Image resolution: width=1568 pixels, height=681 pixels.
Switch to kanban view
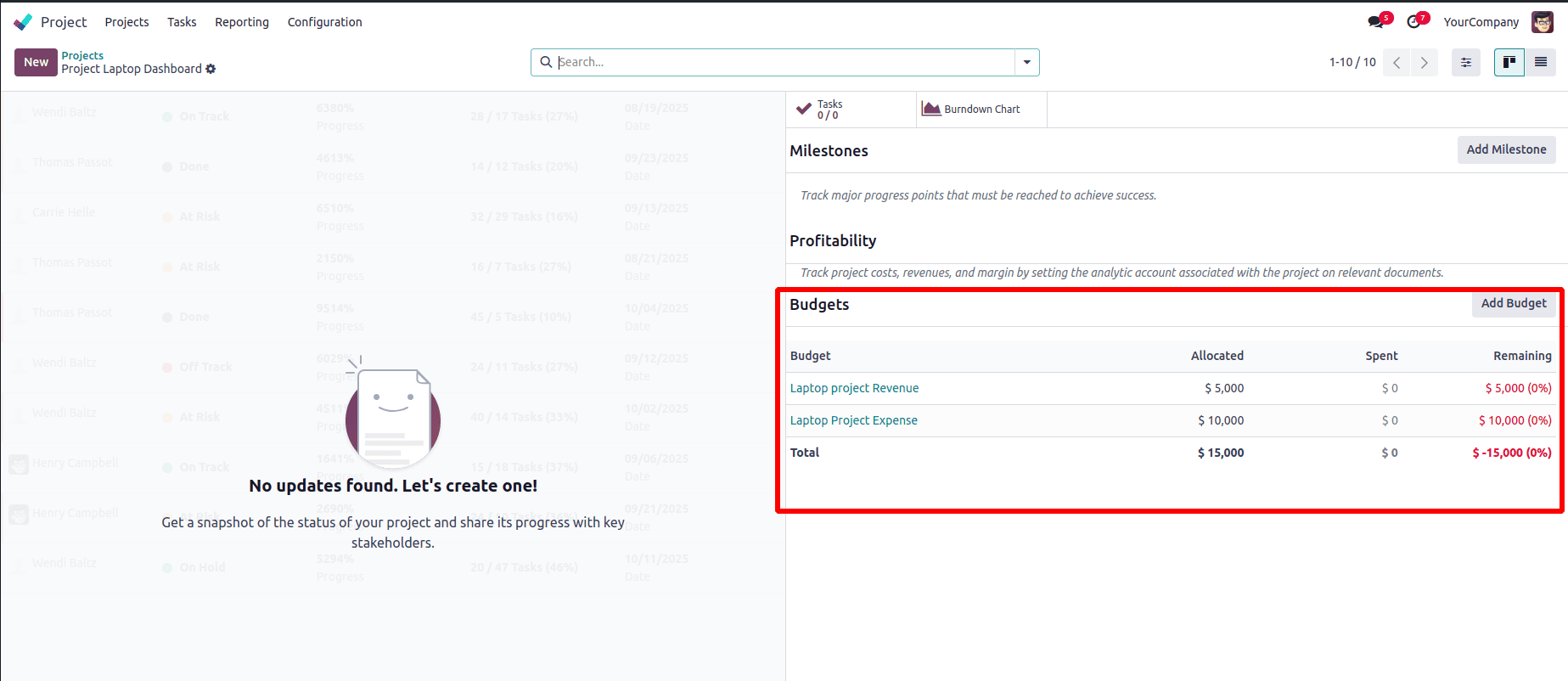[x=1509, y=62]
